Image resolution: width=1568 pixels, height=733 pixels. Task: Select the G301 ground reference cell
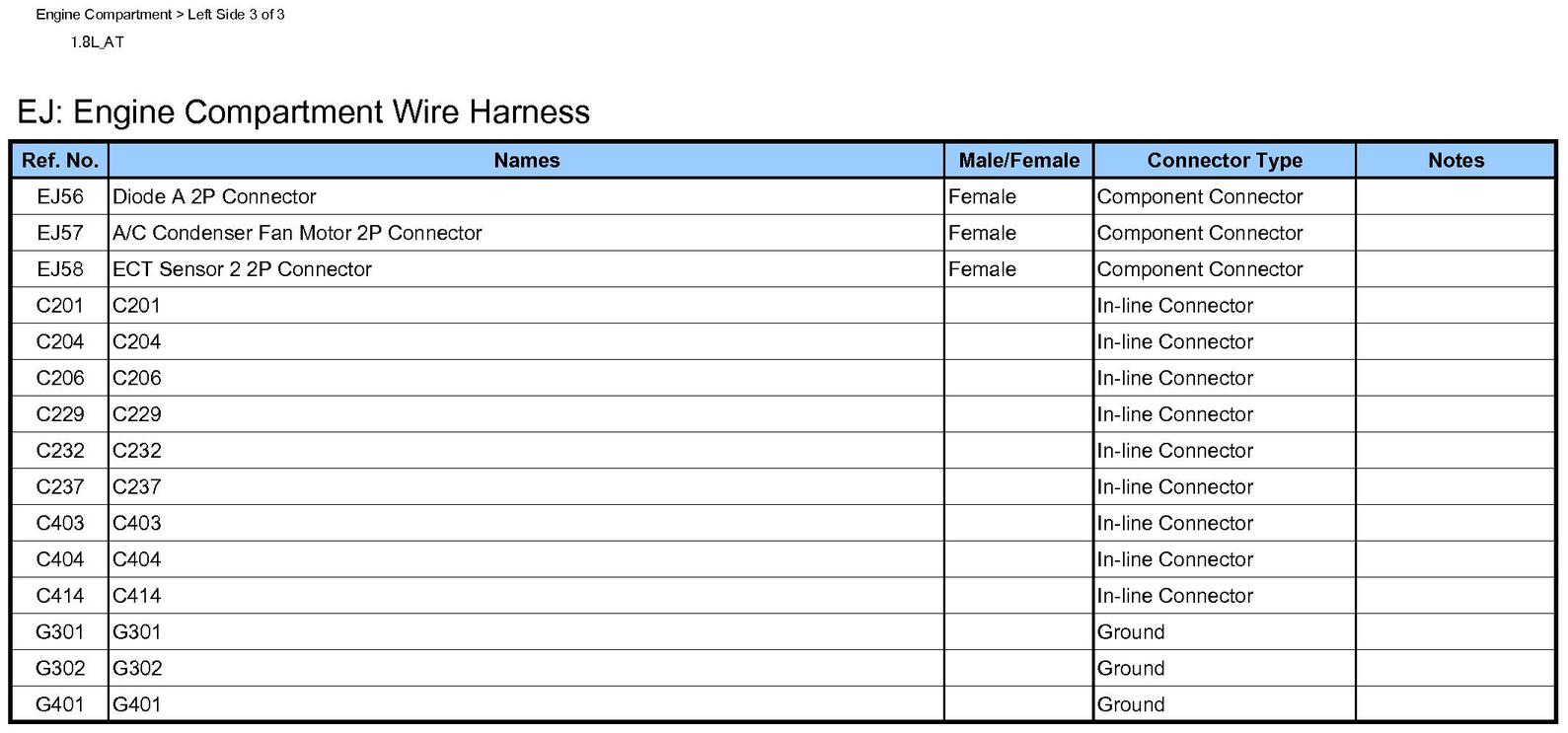pos(60,632)
